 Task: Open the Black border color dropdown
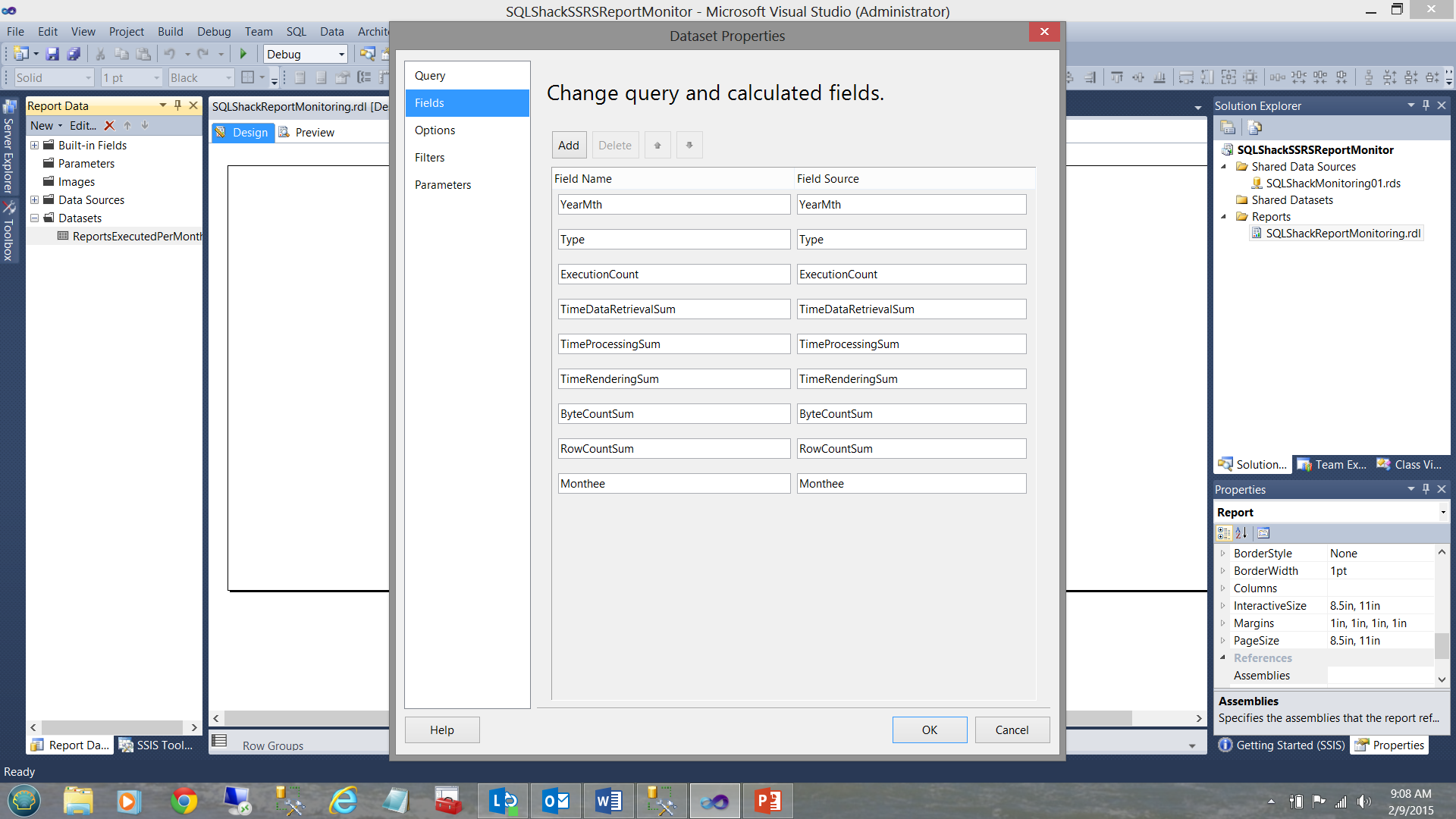[x=228, y=78]
